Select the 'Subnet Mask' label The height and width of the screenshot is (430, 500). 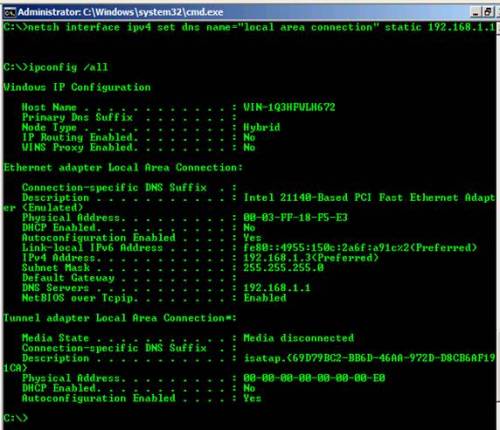point(56,267)
